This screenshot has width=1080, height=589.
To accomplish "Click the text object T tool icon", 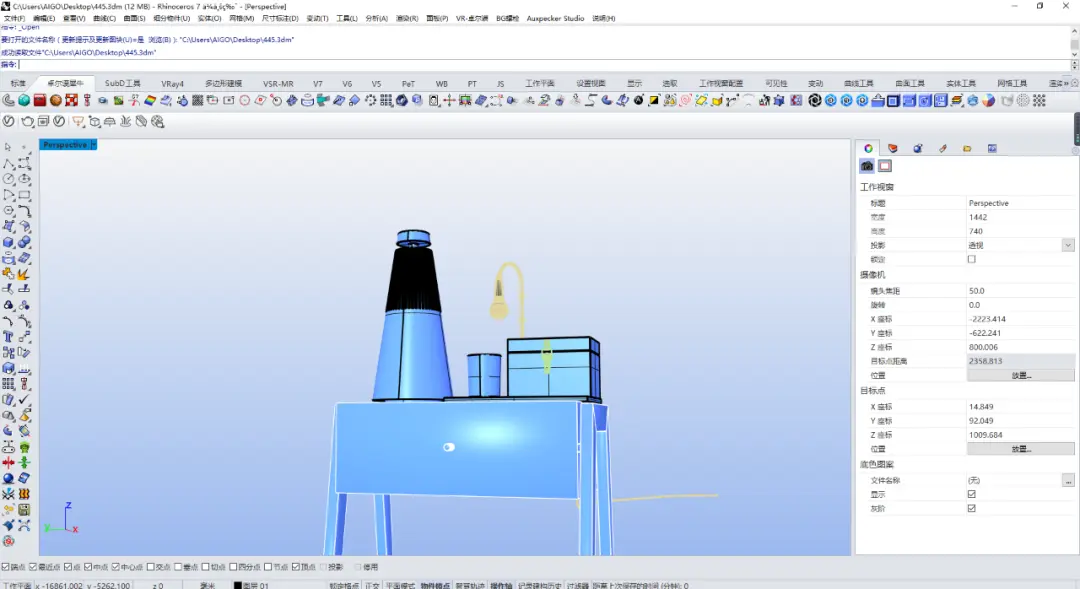I will tap(8, 336).
